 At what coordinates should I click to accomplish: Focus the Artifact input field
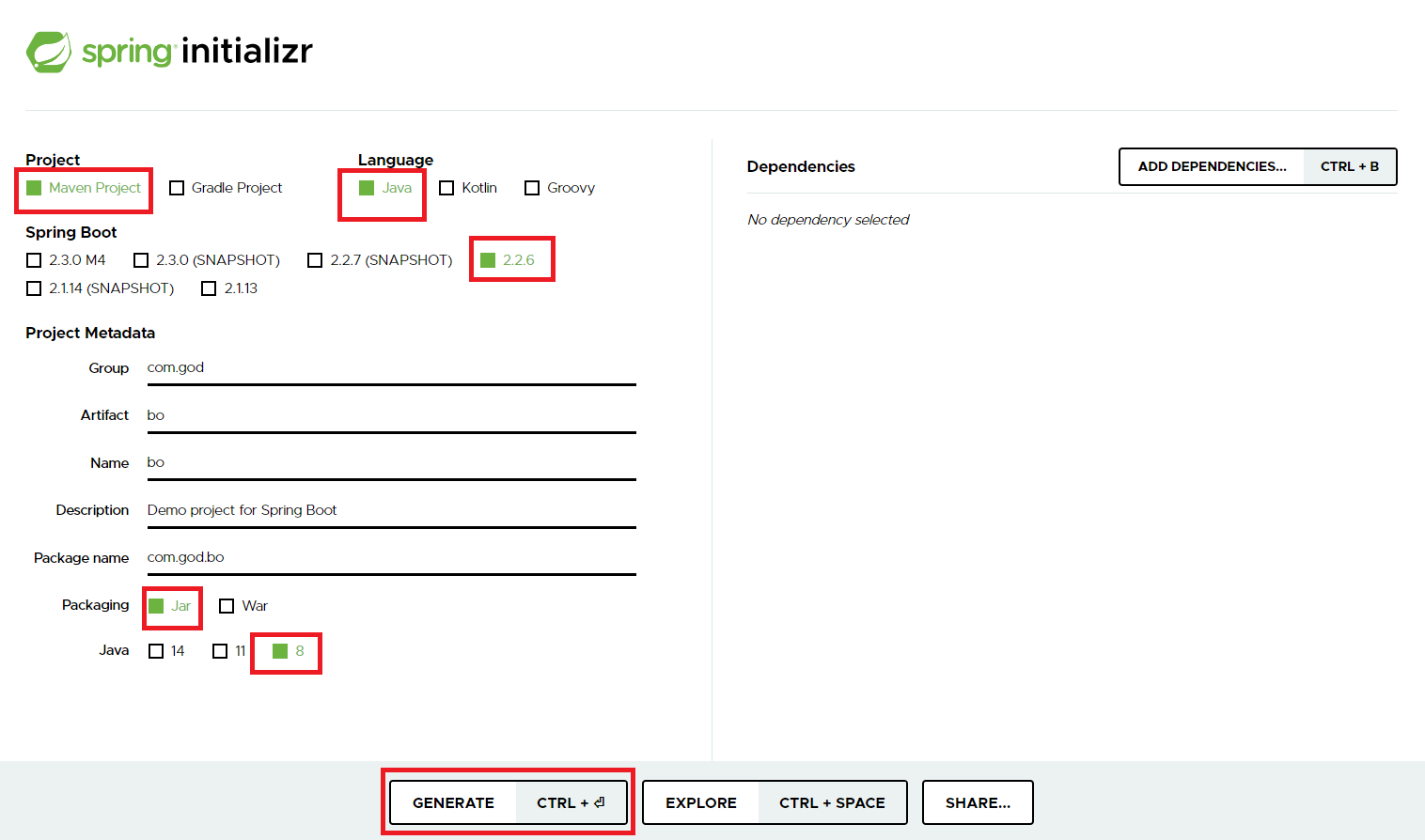tap(391, 416)
